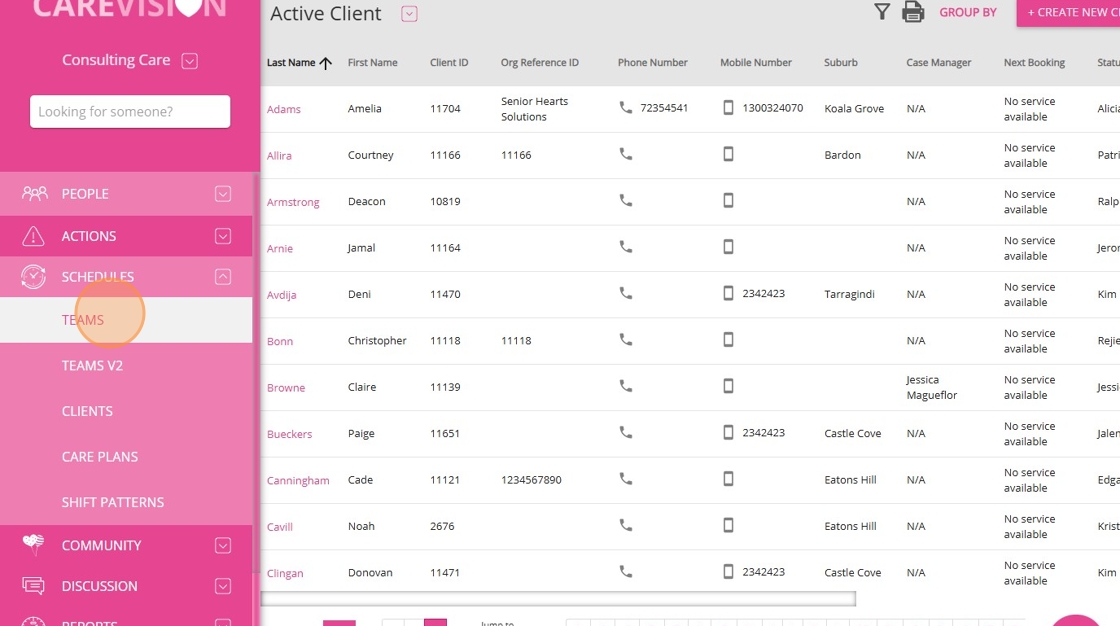Screen dimensions: 1120x626
Task: Open the Active Client view dropdown
Action: coord(409,14)
